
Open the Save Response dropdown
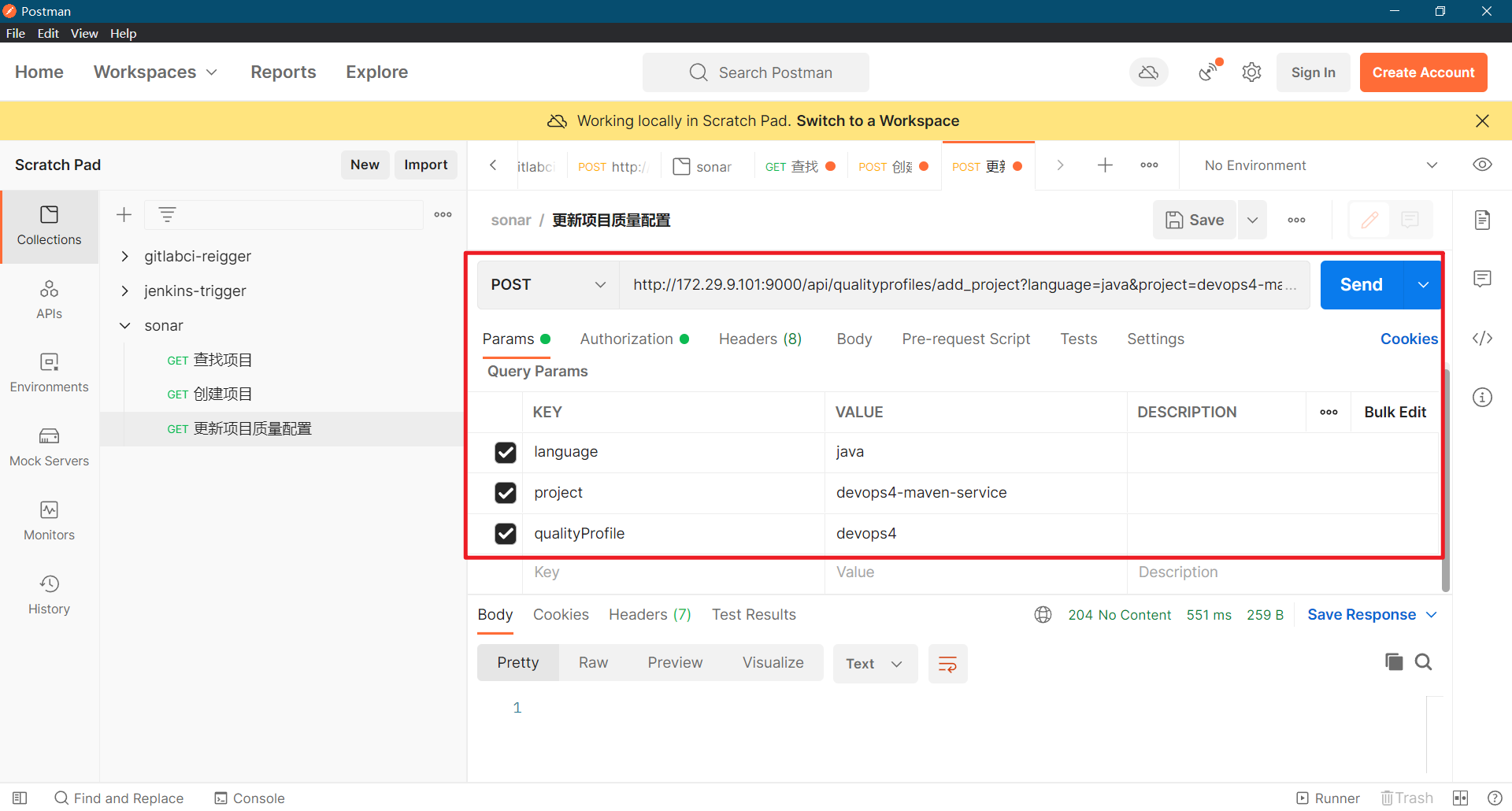coord(1372,615)
